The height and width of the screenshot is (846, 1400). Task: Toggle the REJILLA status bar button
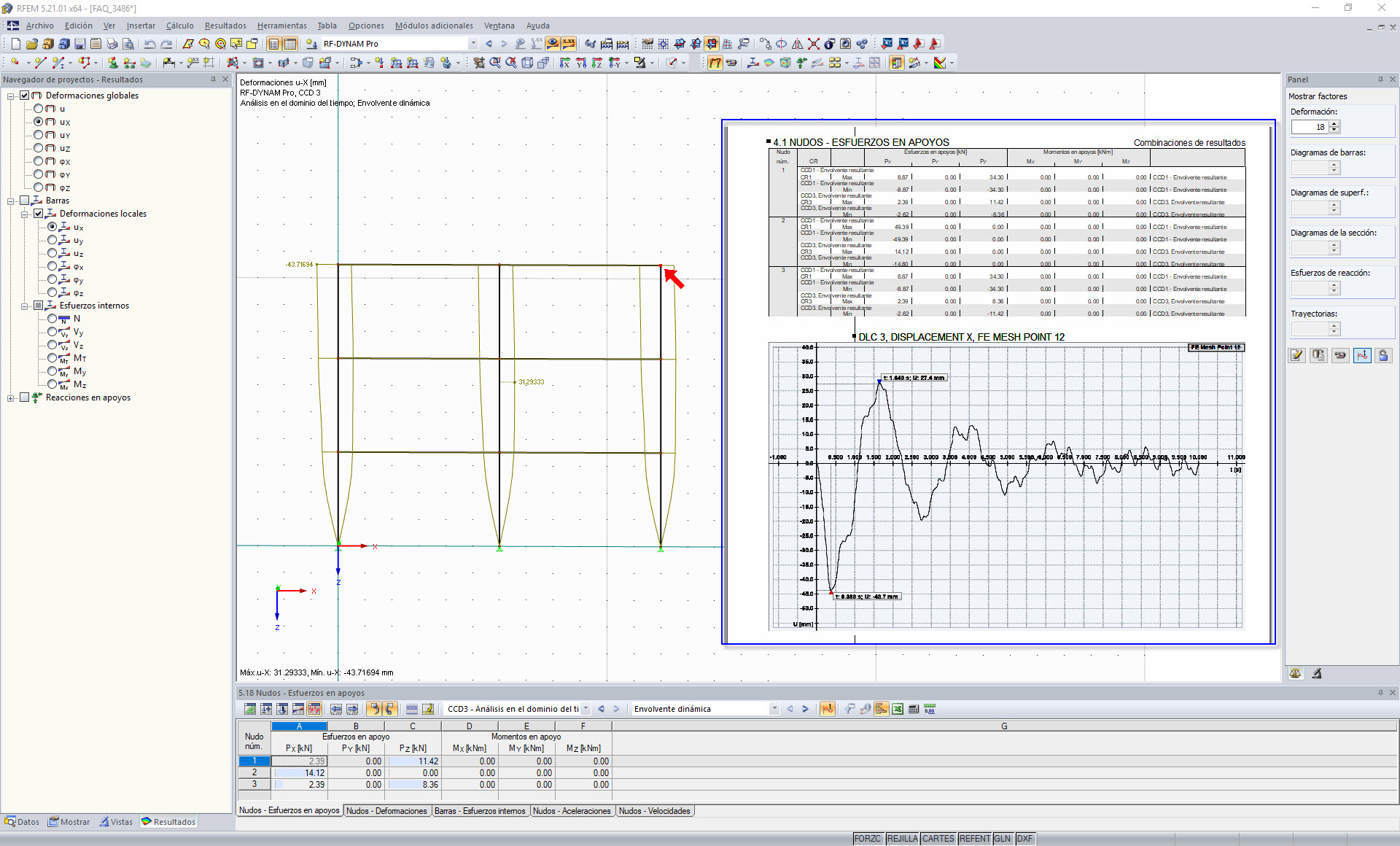pos(901,839)
